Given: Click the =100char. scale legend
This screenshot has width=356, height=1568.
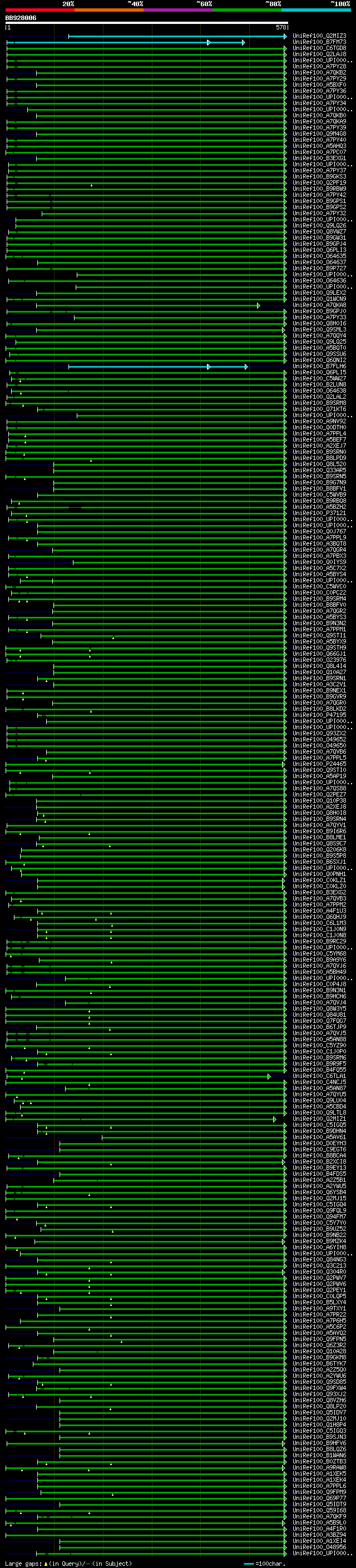Looking at the screenshot, I should (264, 1564).
